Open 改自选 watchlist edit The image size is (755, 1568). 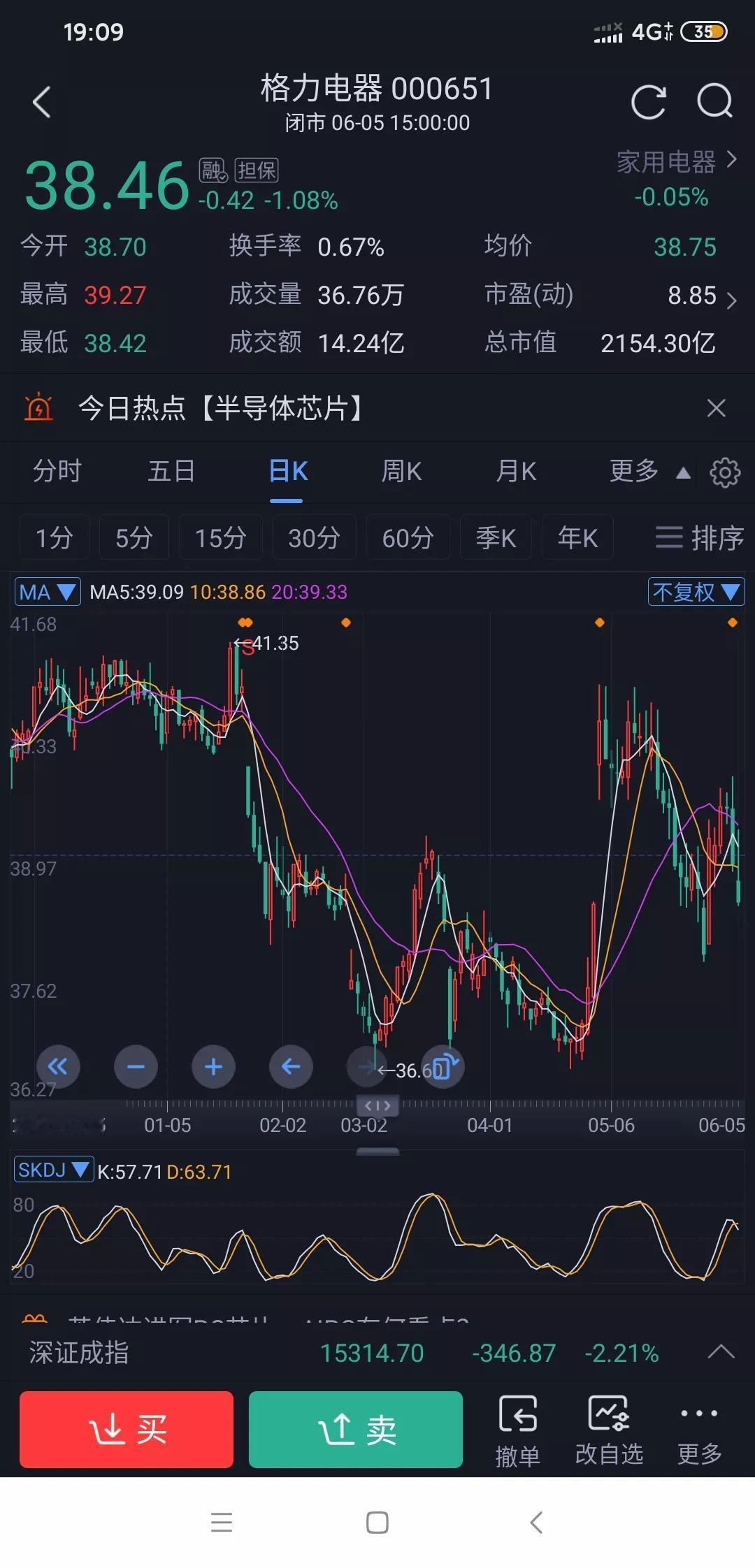click(609, 1430)
